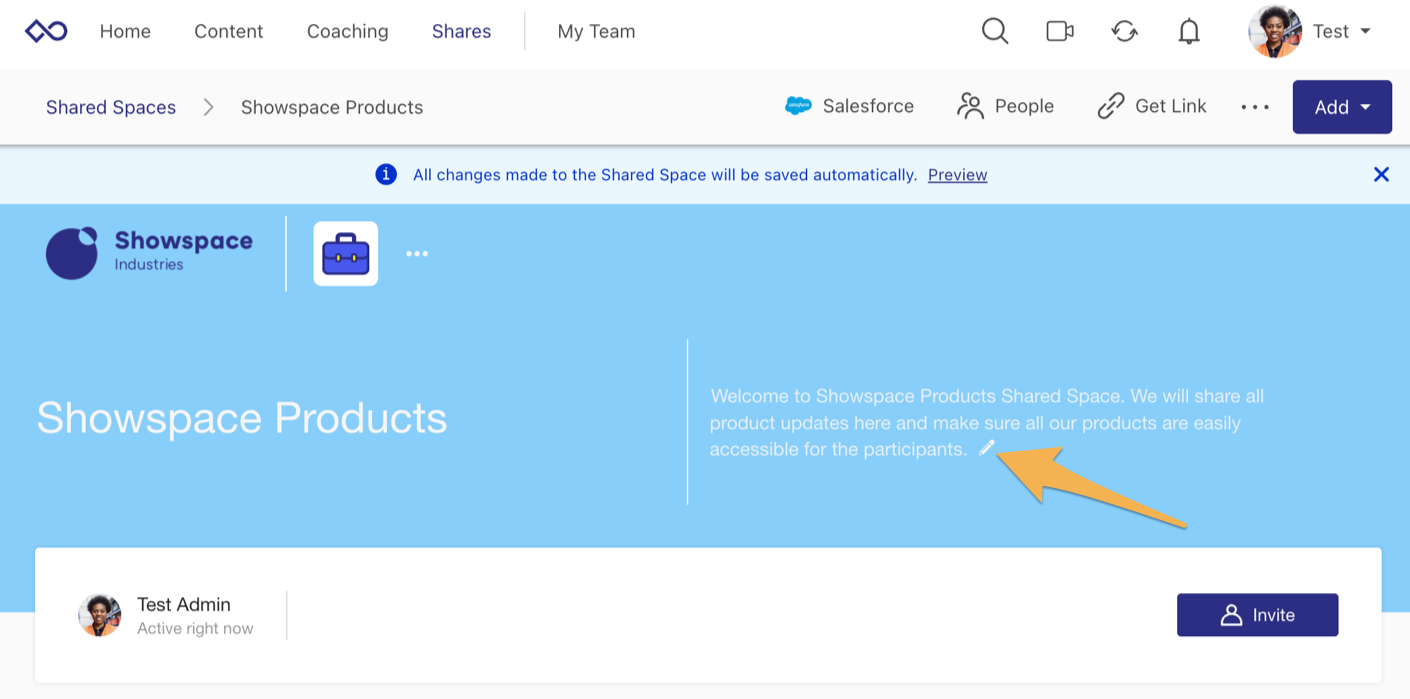Switch to the Shares tab
This screenshot has height=699, width=1410.
coord(461,31)
